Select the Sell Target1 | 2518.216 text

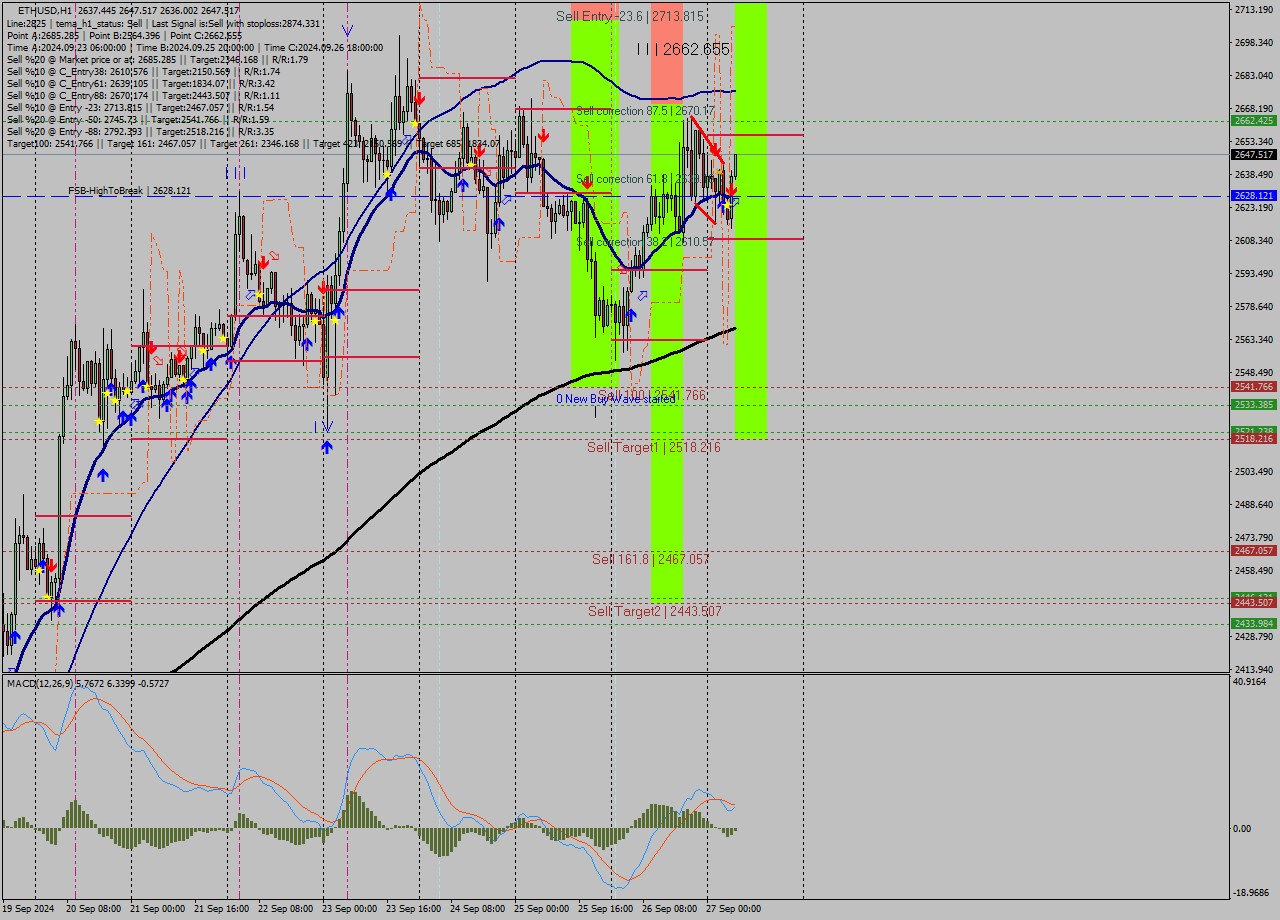click(655, 448)
